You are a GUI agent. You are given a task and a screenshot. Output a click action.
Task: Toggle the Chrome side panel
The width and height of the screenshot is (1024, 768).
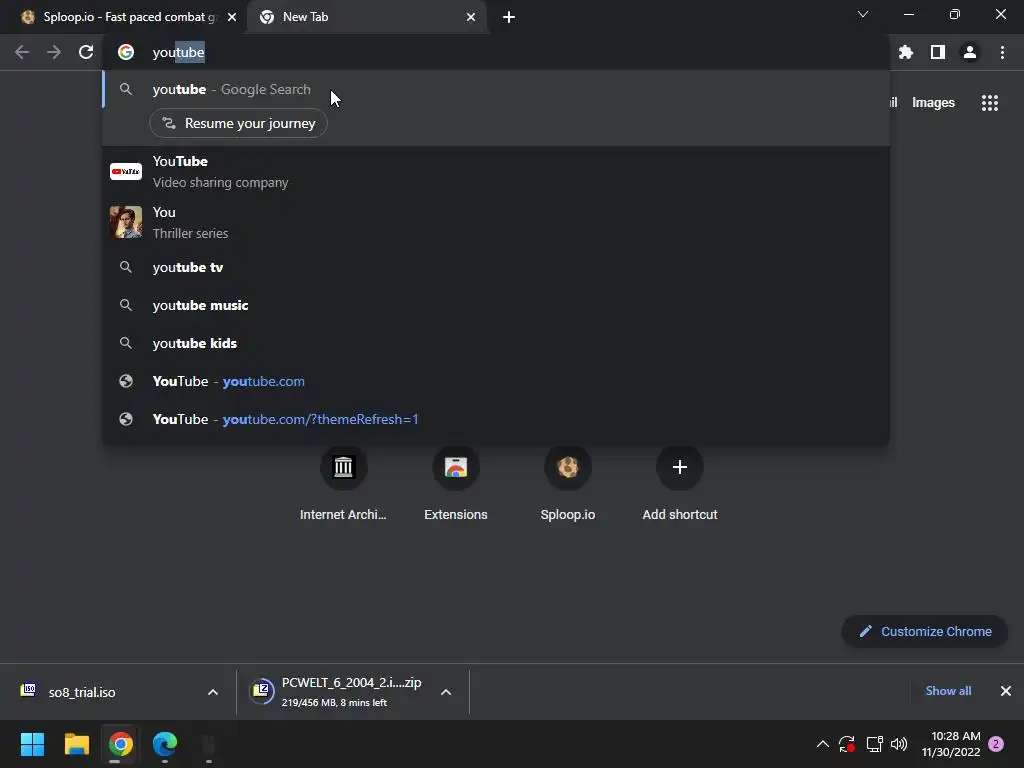[x=938, y=52]
